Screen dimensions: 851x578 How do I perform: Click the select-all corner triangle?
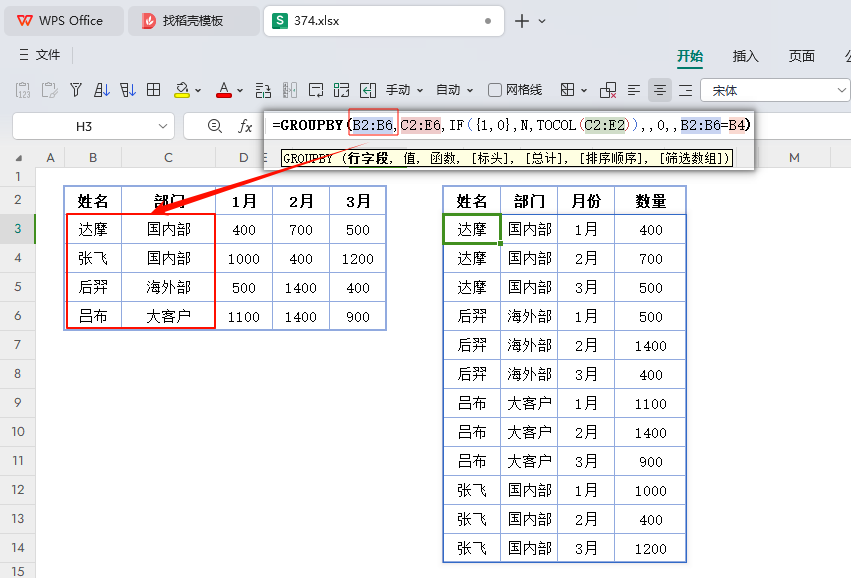point(18,158)
